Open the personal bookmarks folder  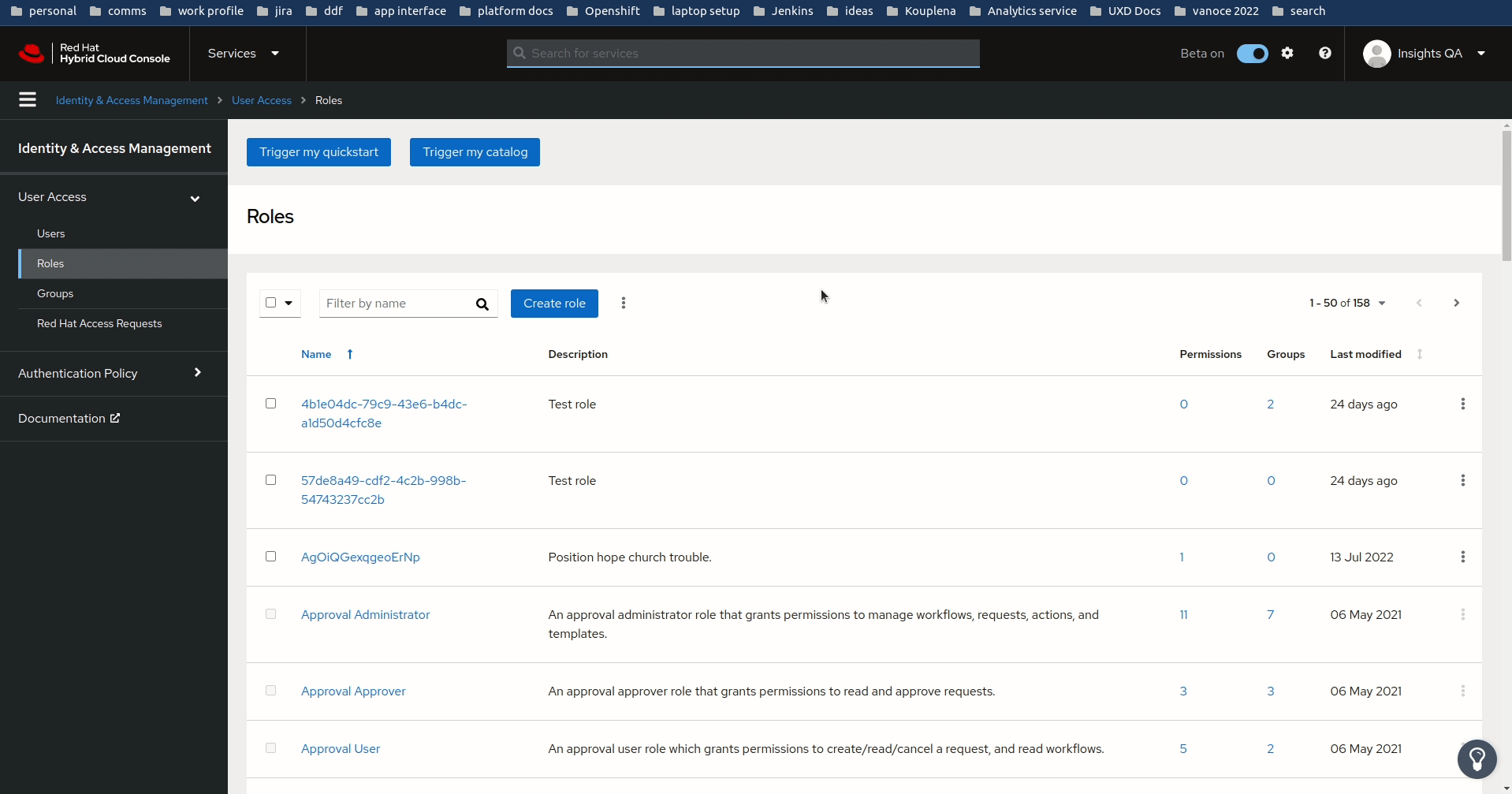coord(44,11)
